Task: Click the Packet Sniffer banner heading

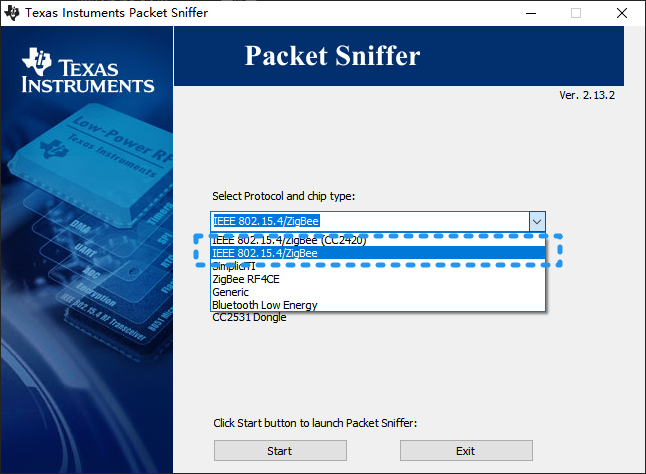Action: pos(332,56)
